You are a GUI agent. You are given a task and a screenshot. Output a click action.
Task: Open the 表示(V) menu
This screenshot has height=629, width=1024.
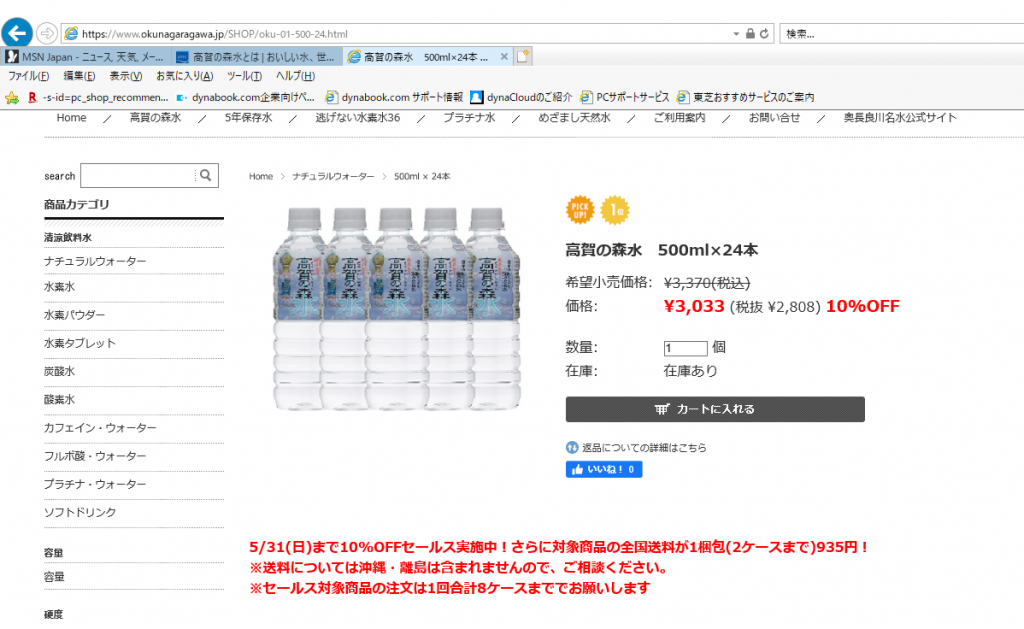point(125,76)
